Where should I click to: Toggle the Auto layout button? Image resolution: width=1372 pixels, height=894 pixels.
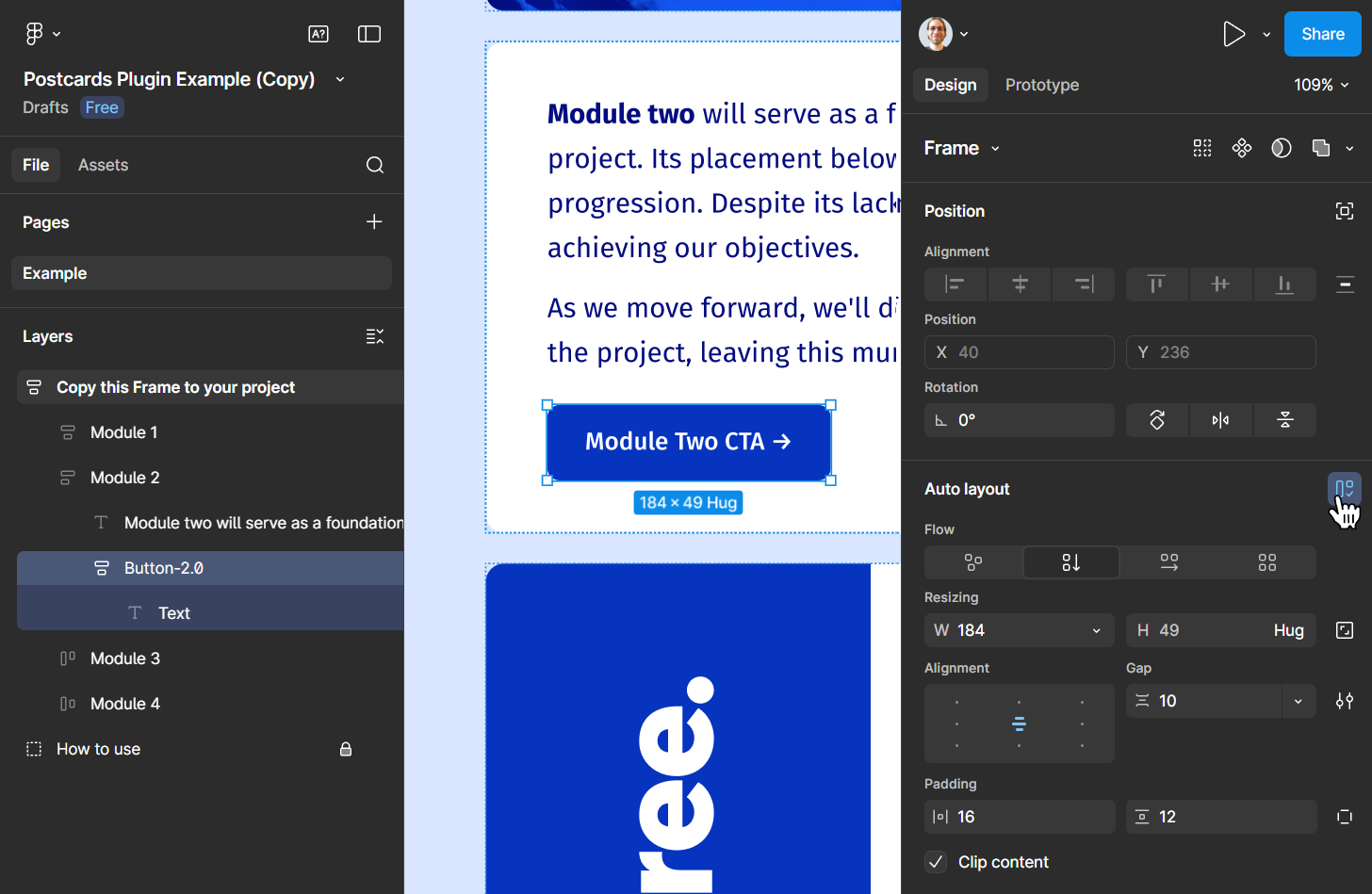click(1345, 489)
